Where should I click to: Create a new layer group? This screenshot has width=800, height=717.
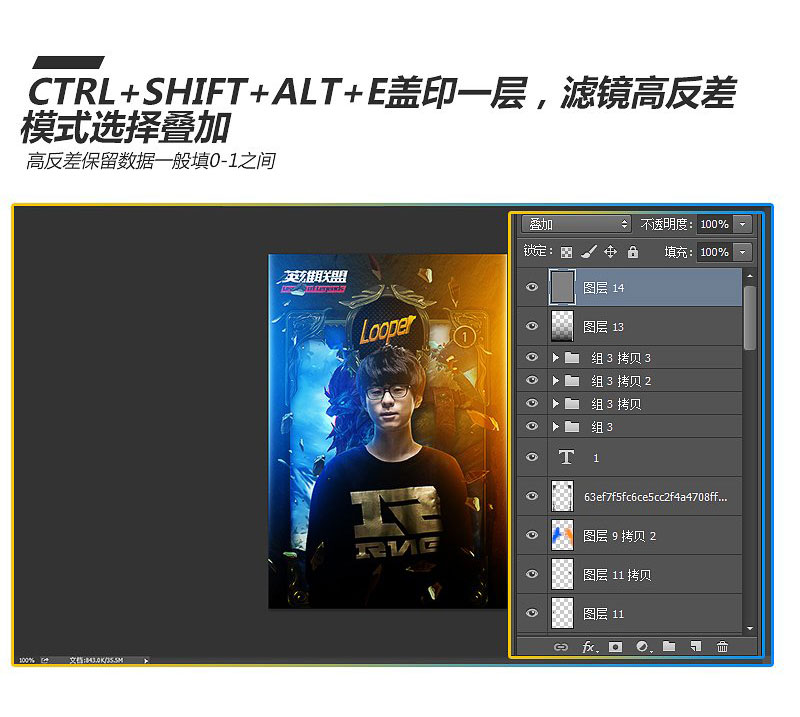click(668, 647)
